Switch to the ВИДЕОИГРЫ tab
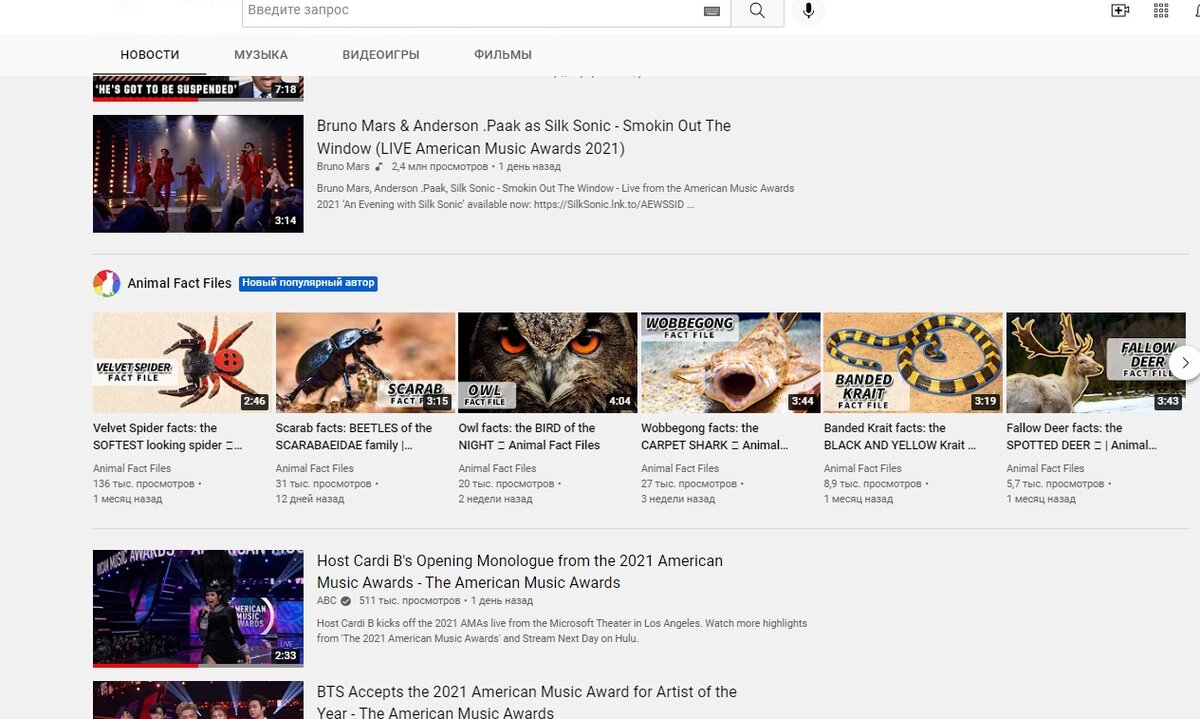Screen dimensions: 1200x719 [x=381, y=55]
